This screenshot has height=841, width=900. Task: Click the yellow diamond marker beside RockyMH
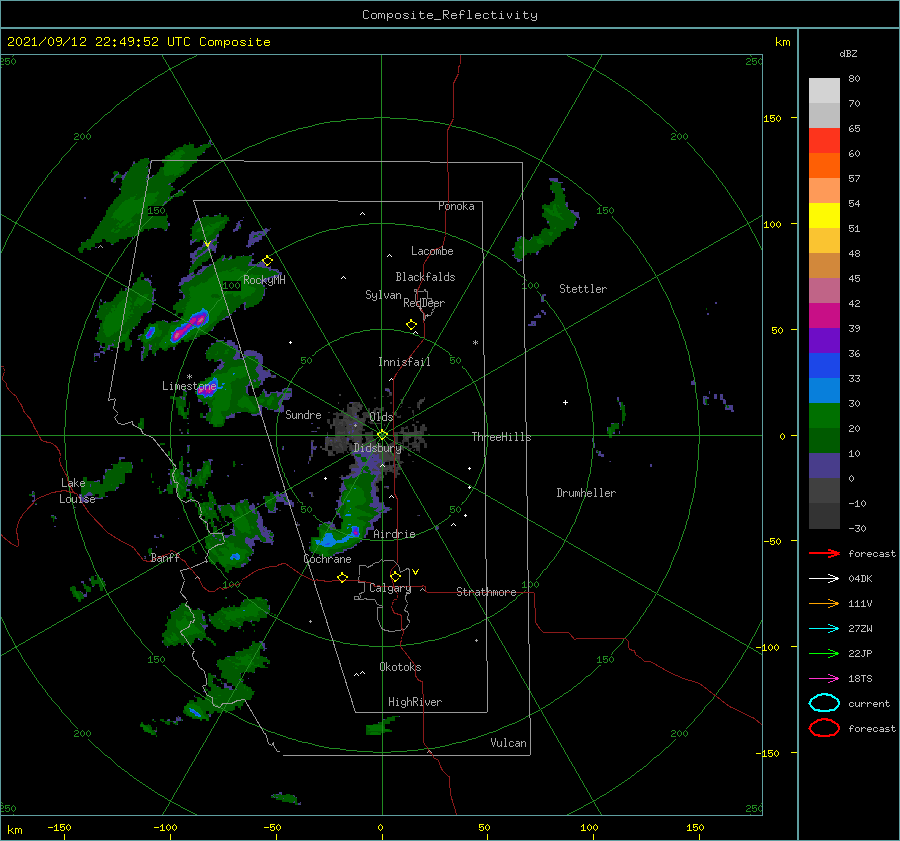tap(267, 261)
